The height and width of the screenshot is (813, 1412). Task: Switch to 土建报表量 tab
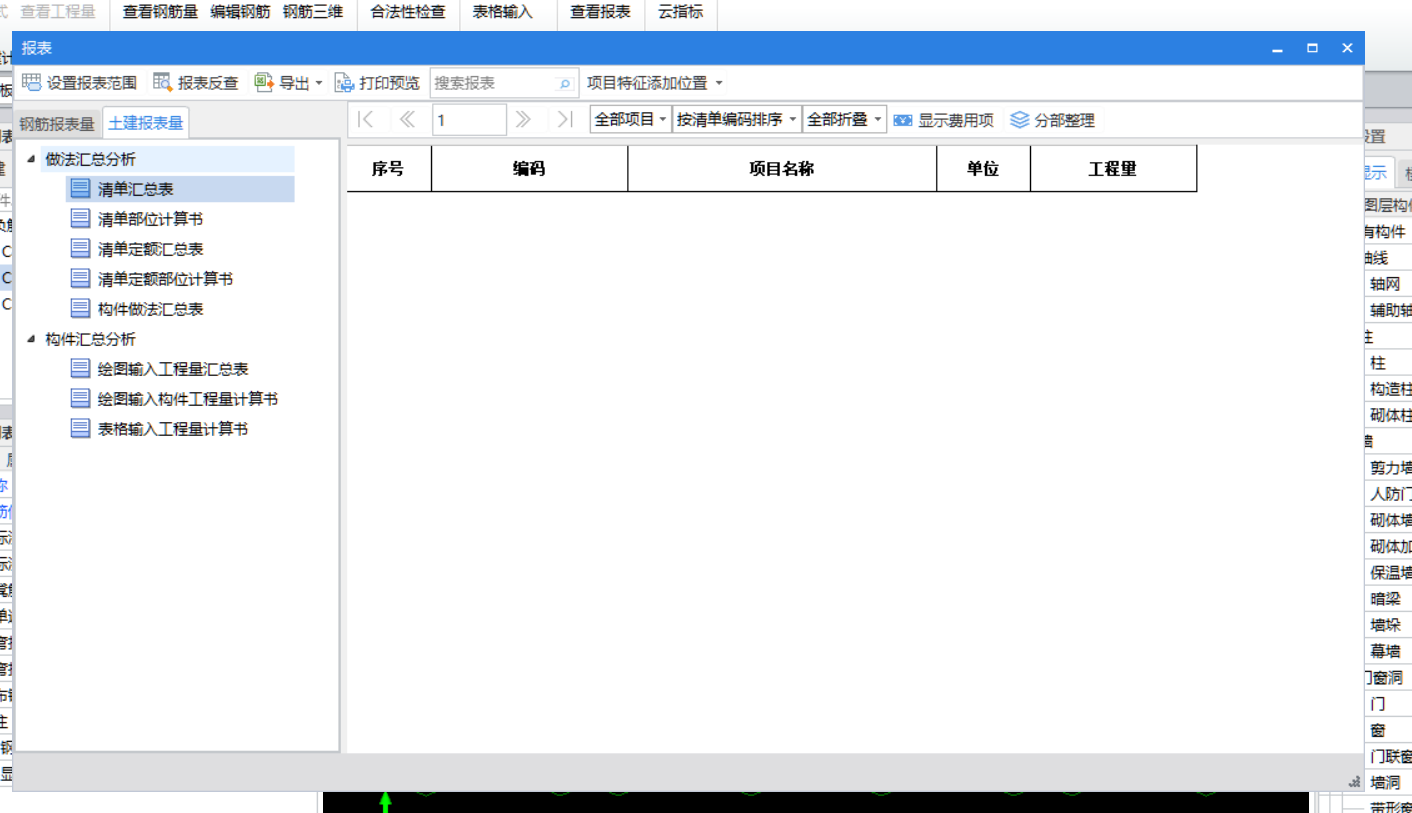[146, 123]
